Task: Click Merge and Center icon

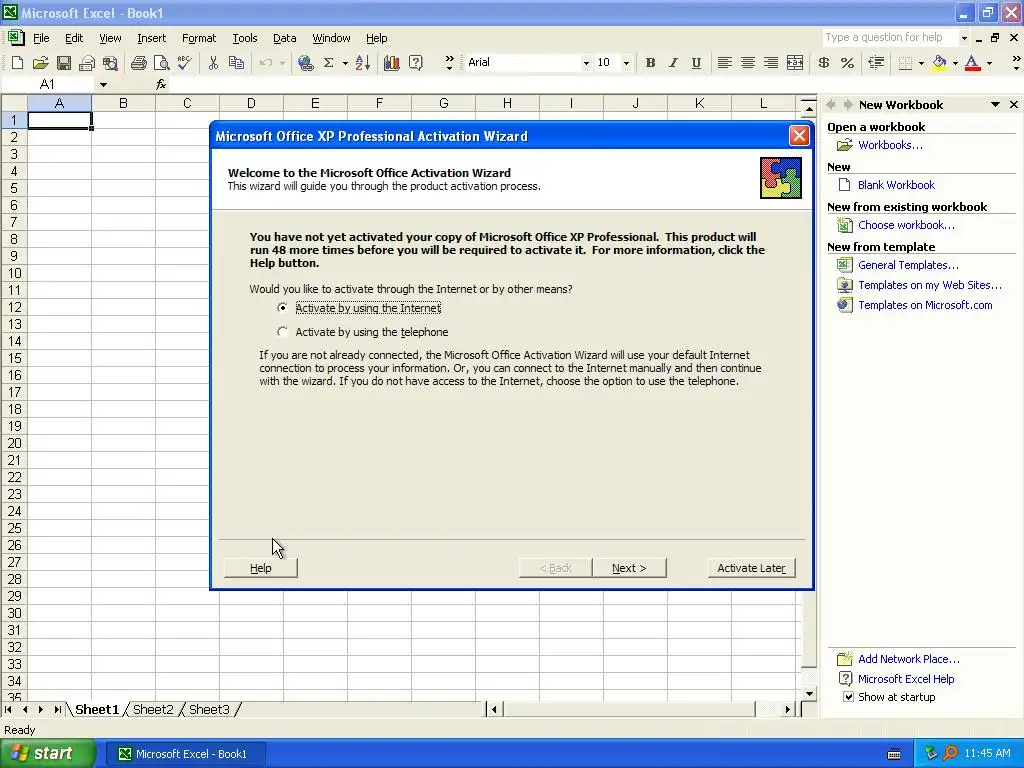Action: 795,63
